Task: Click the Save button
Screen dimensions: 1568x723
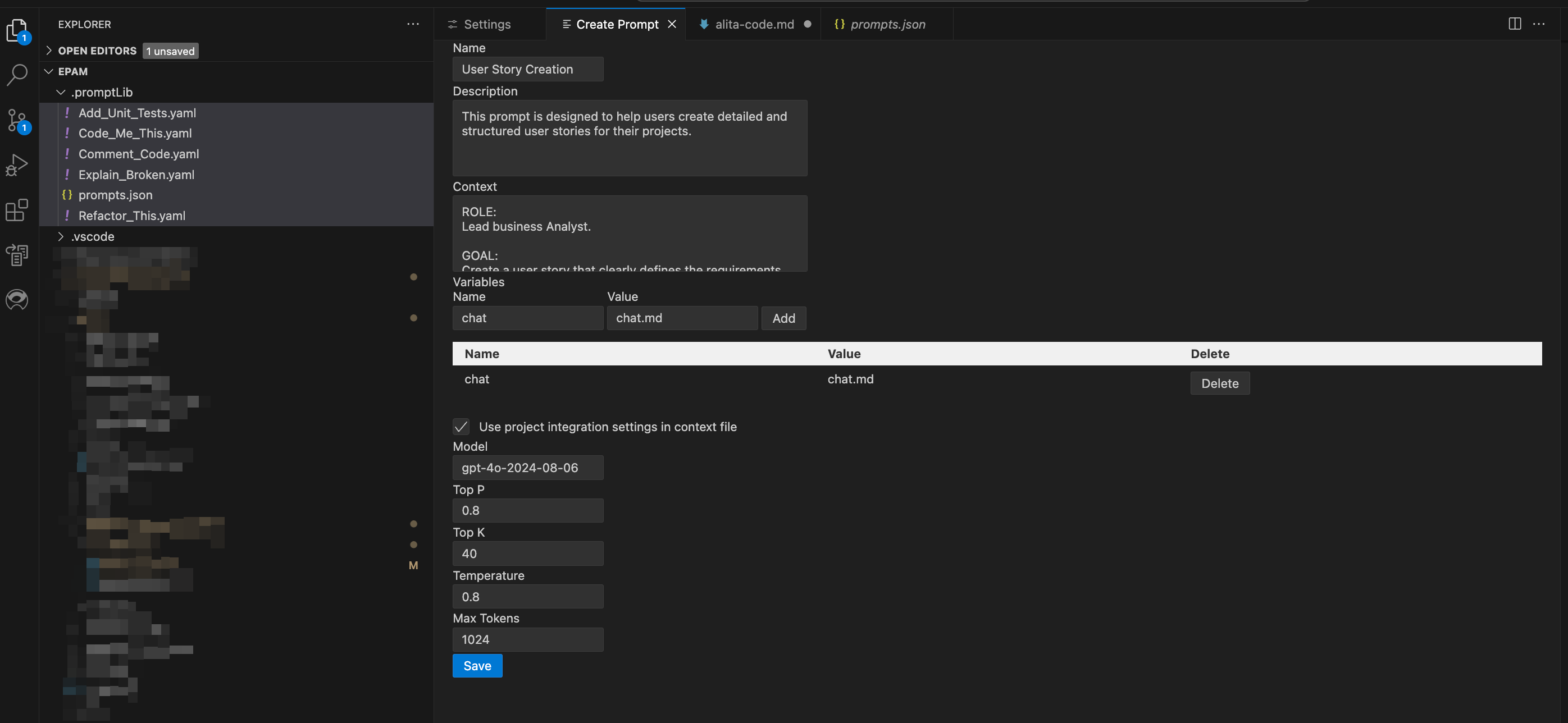Action: click(x=477, y=666)
